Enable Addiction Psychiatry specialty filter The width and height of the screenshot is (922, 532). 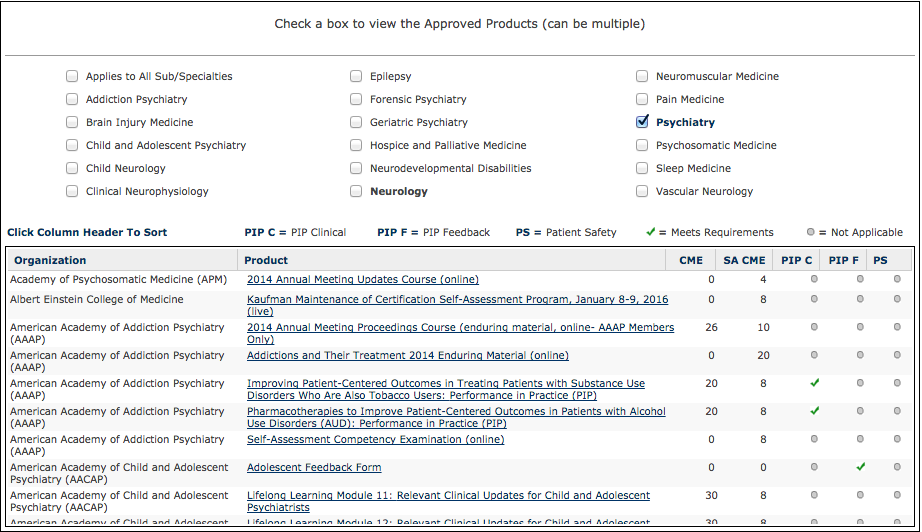pos(72,99)
